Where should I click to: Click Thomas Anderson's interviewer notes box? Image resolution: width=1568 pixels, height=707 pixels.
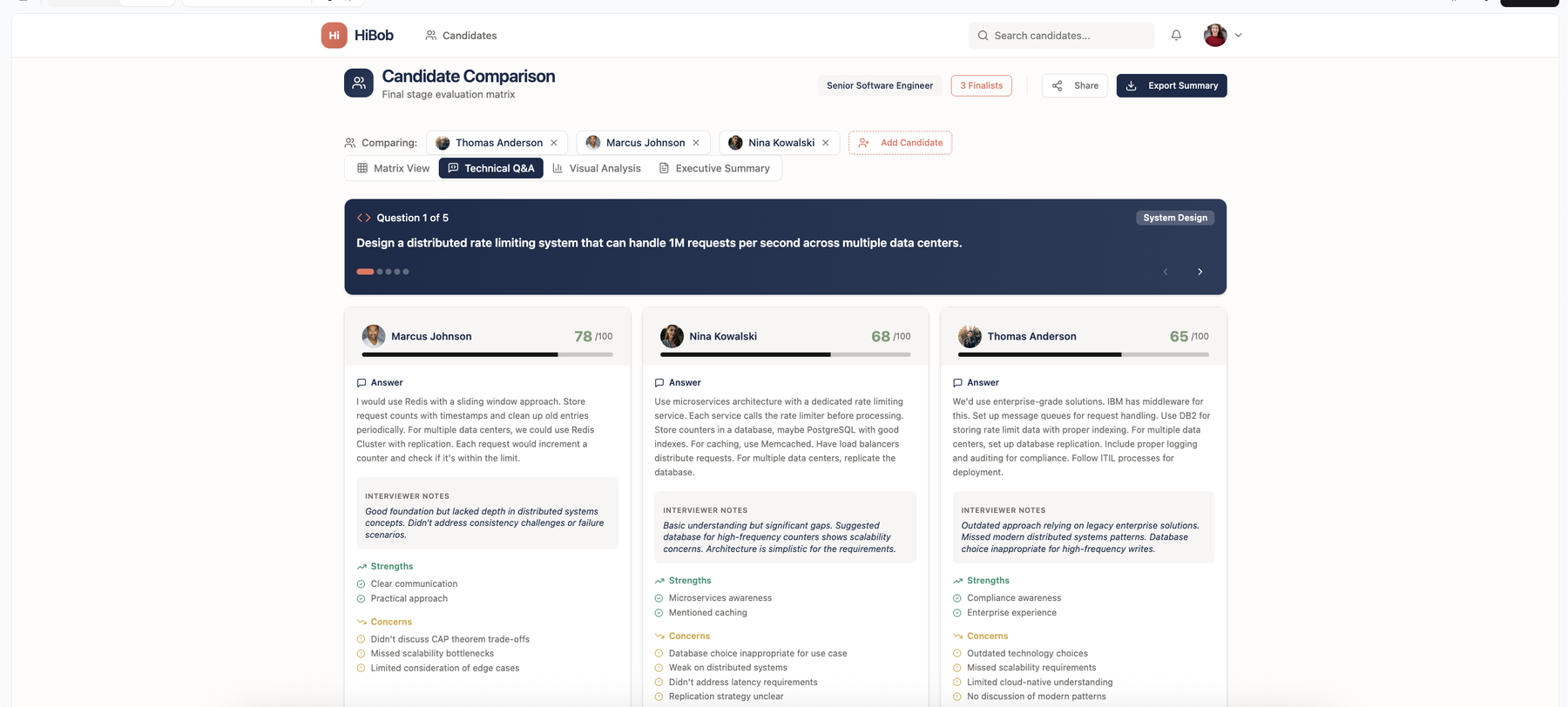click(1083, 528)
